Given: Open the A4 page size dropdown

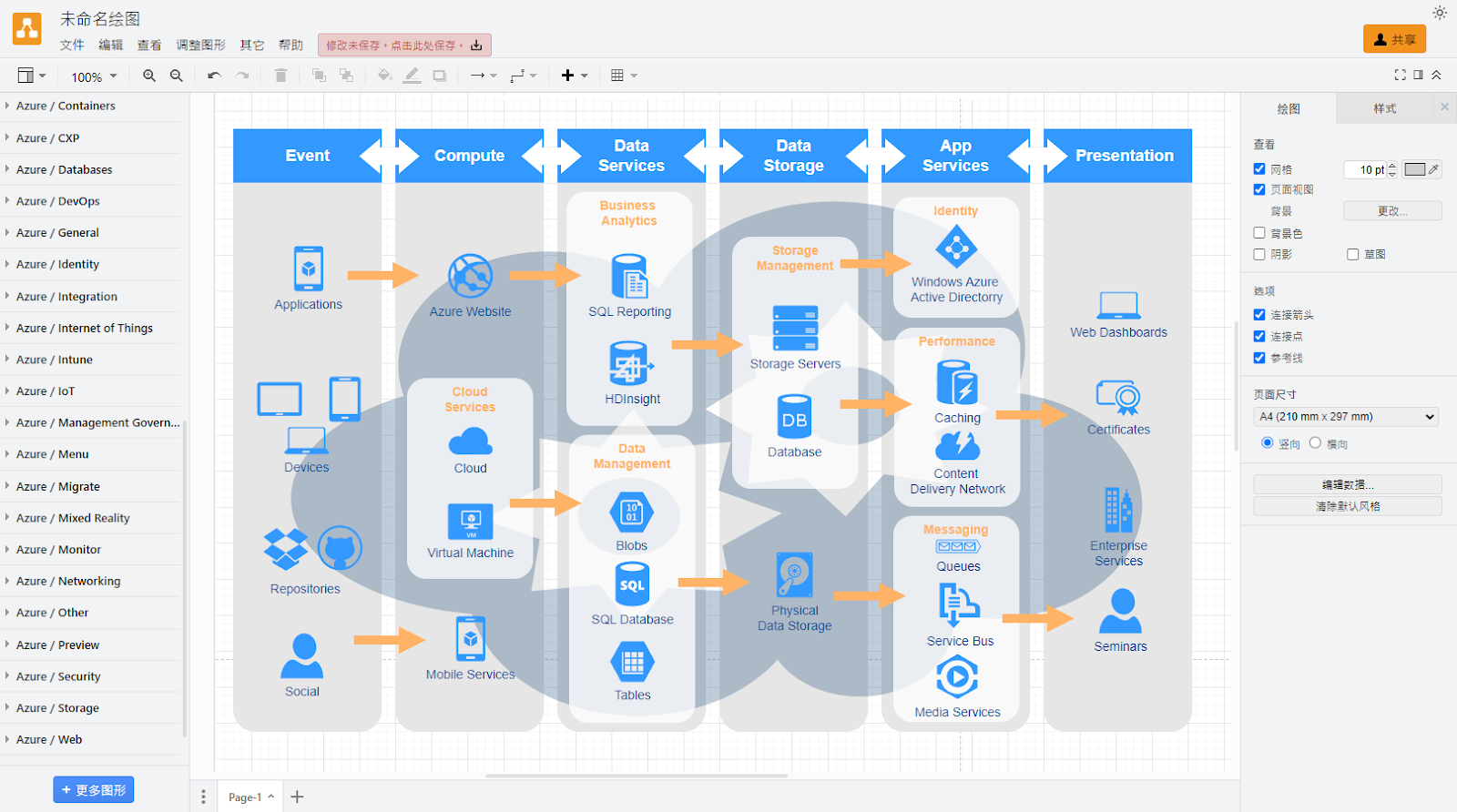Looking at the screenshot, I should 1346,417.
